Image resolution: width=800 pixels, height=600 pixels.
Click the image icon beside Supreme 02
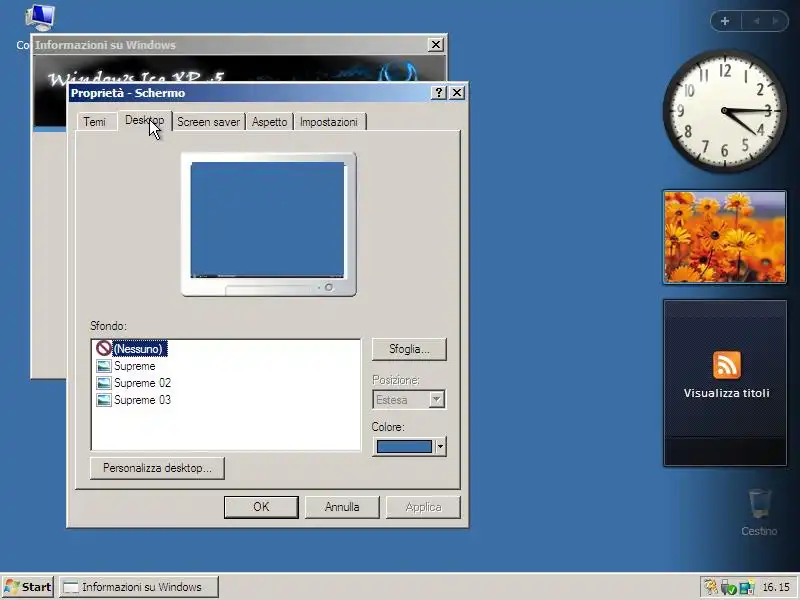(x=104, y=383)
